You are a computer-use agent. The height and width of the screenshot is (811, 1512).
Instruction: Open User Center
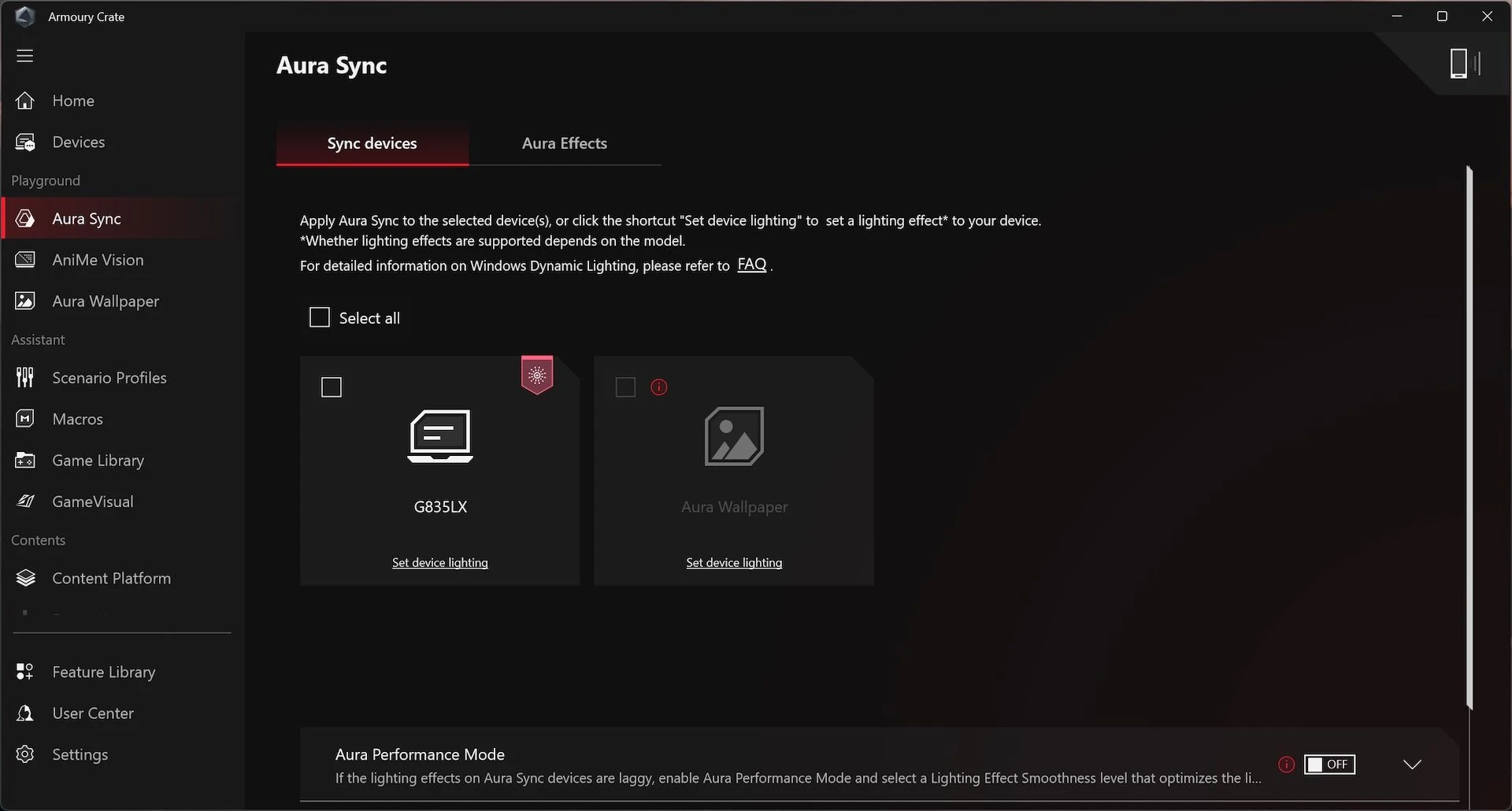[122, 713]
